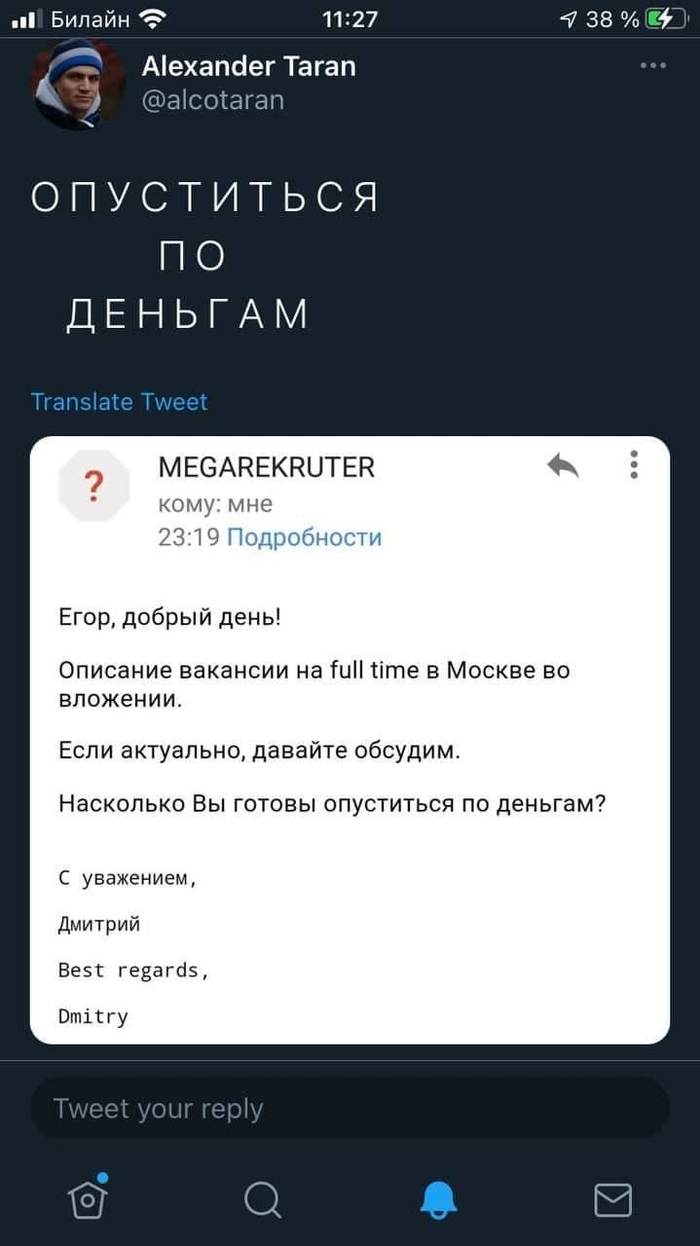700x1246 pixels.
Task: Open the email's vertical dots menu
Action: [633, 465]
